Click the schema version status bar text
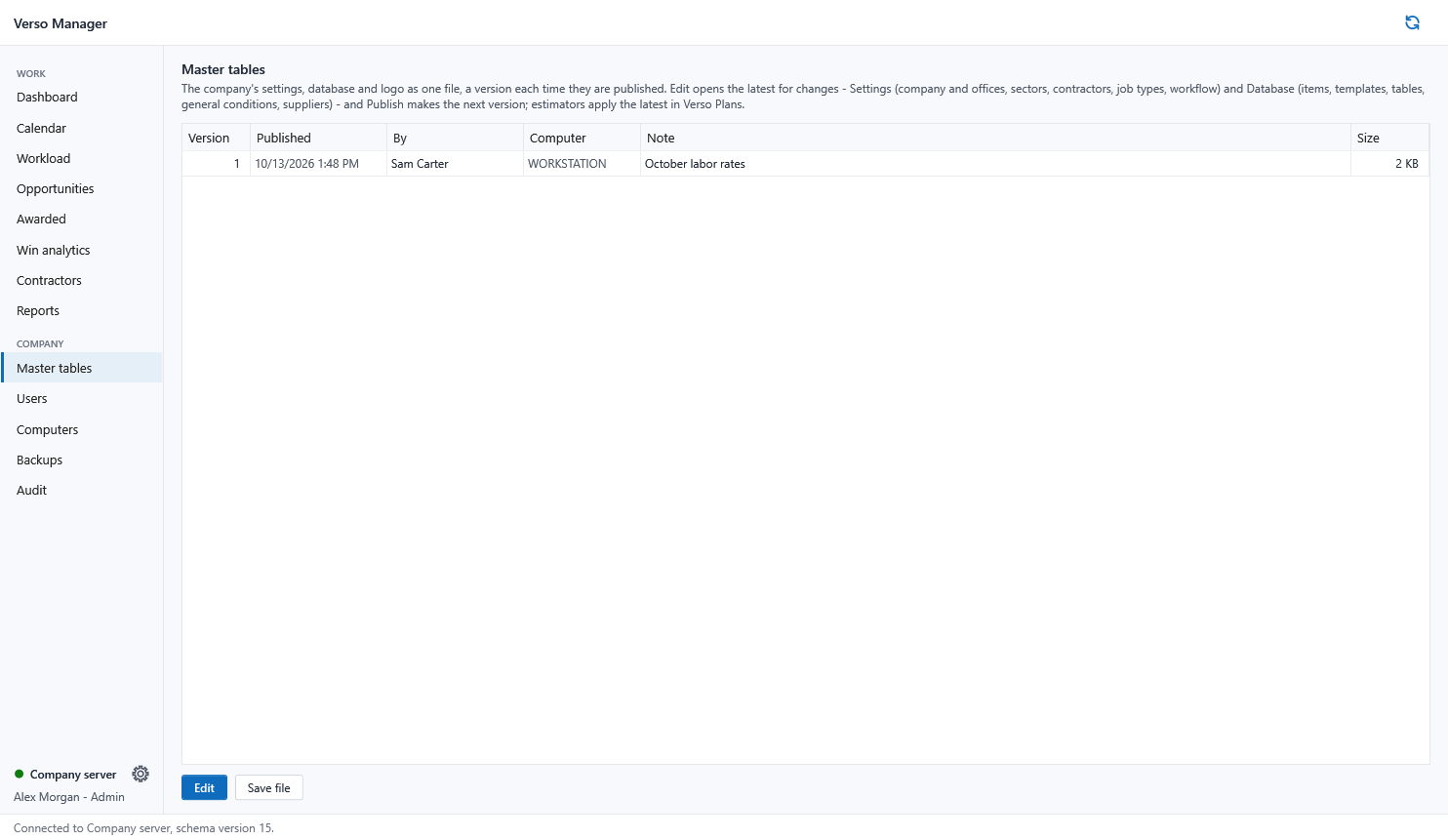This screenshot has width=1448, height=840. pos(143,828)
